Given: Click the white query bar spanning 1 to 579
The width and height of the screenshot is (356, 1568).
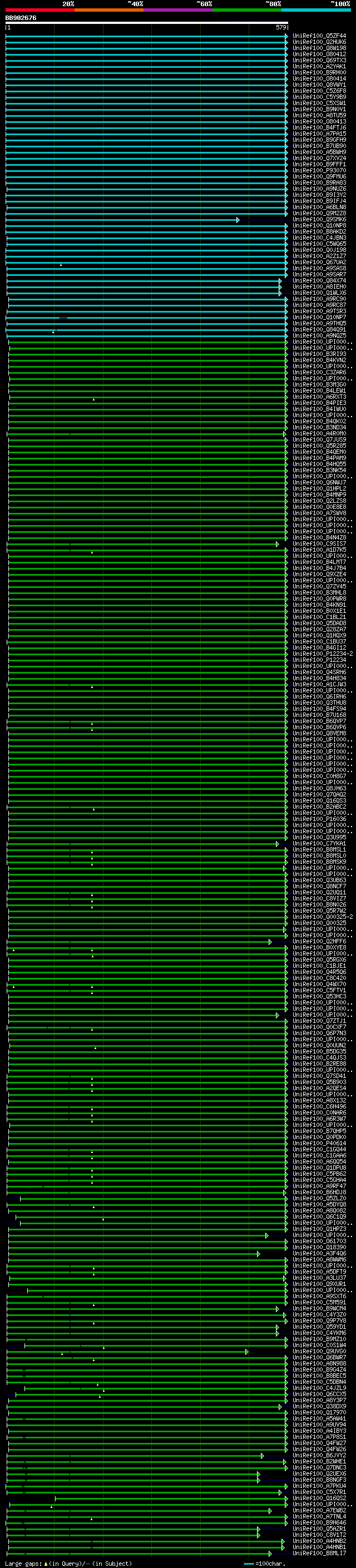Looking at the screenshot, I should (x=147, y=22).
